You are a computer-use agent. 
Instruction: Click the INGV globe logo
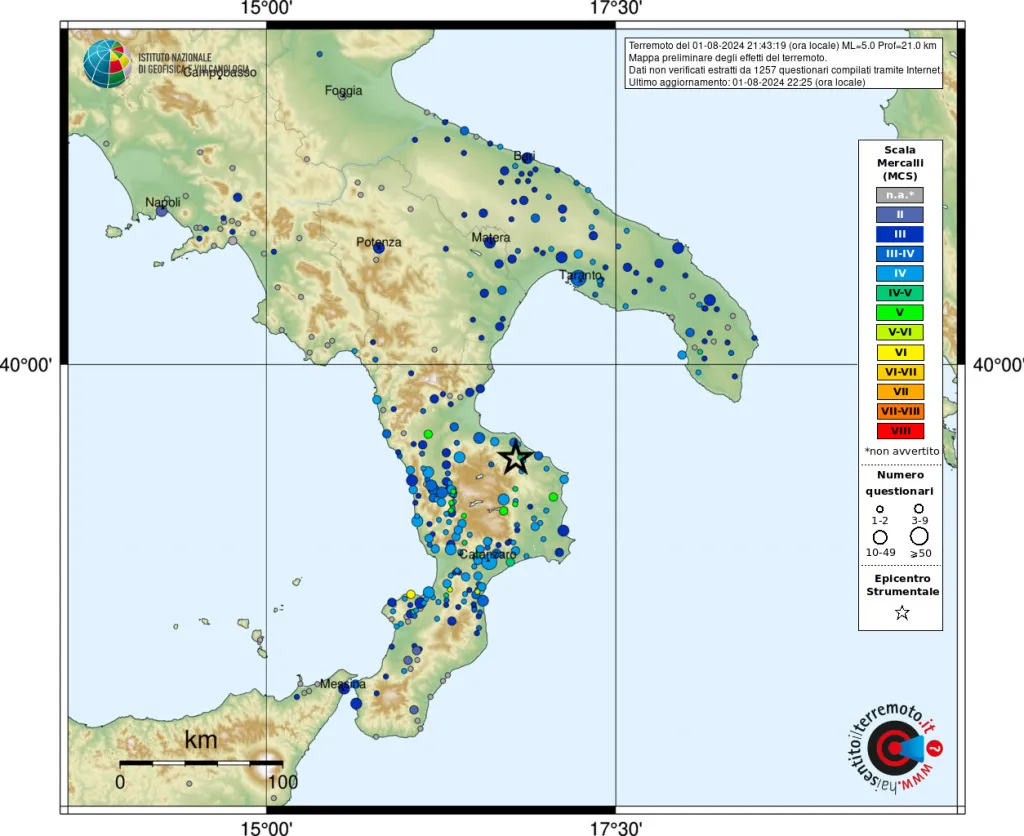[107, 62]
